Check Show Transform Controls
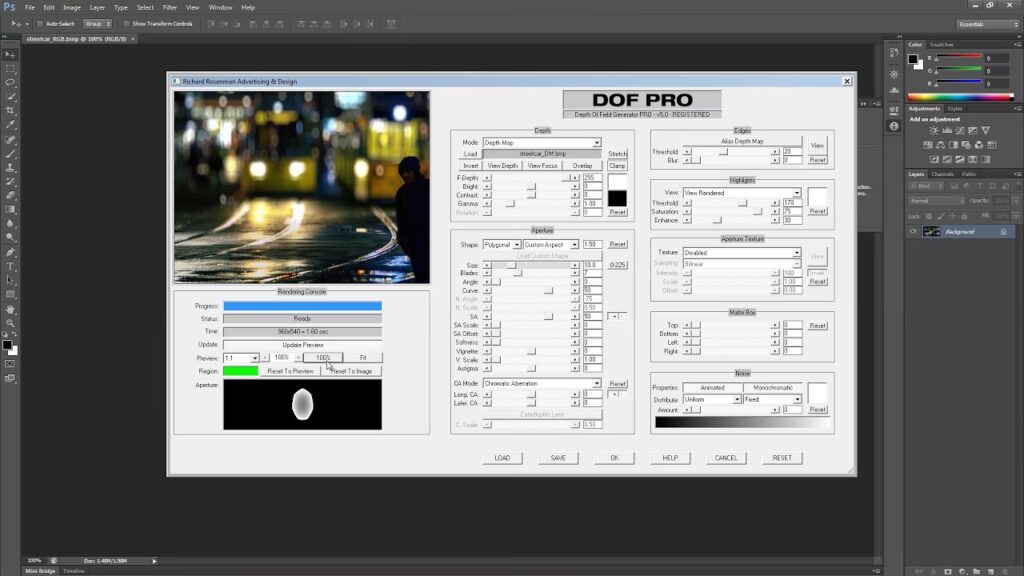The image size is (1024, 576). 128,23
